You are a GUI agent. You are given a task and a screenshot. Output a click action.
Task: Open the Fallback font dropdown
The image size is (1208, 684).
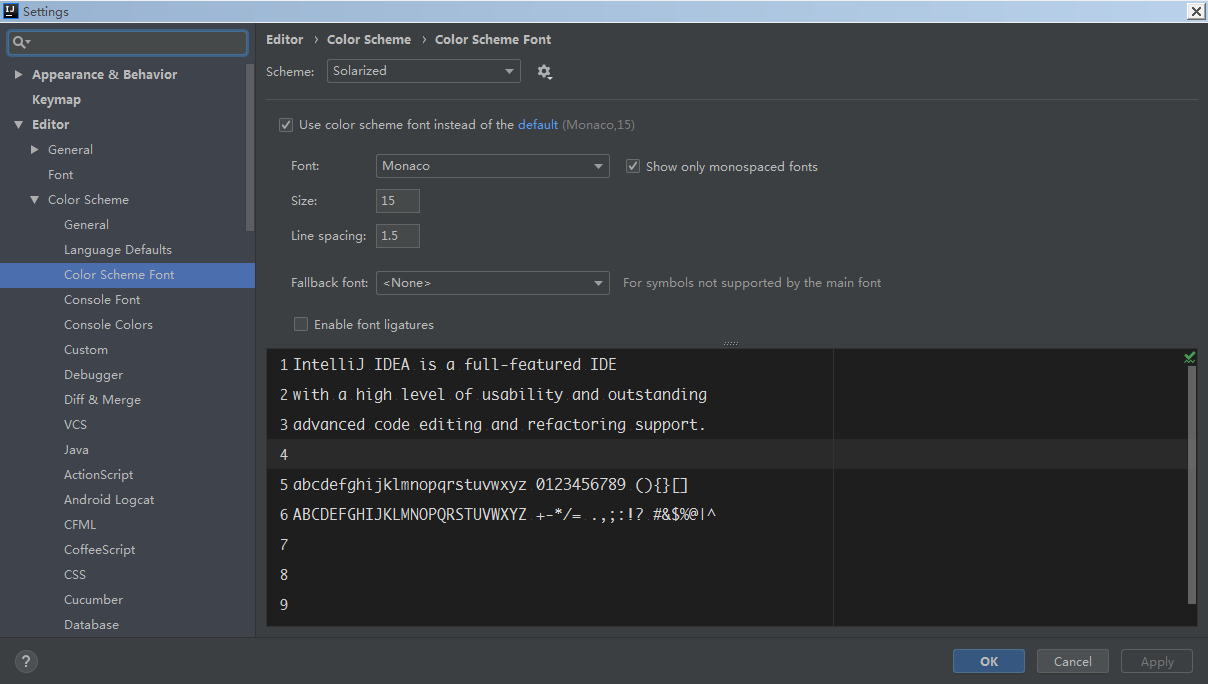tap(493, 283)
